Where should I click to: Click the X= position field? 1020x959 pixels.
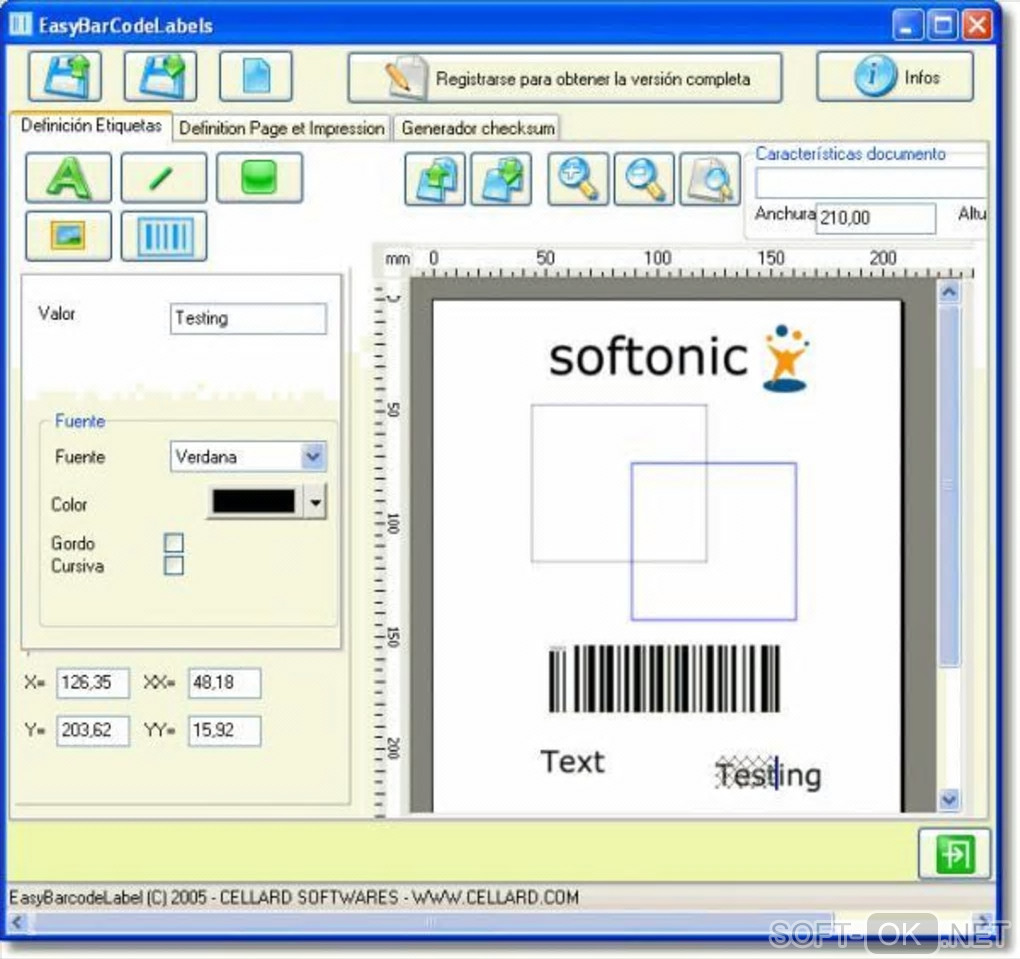coord(93,683)
